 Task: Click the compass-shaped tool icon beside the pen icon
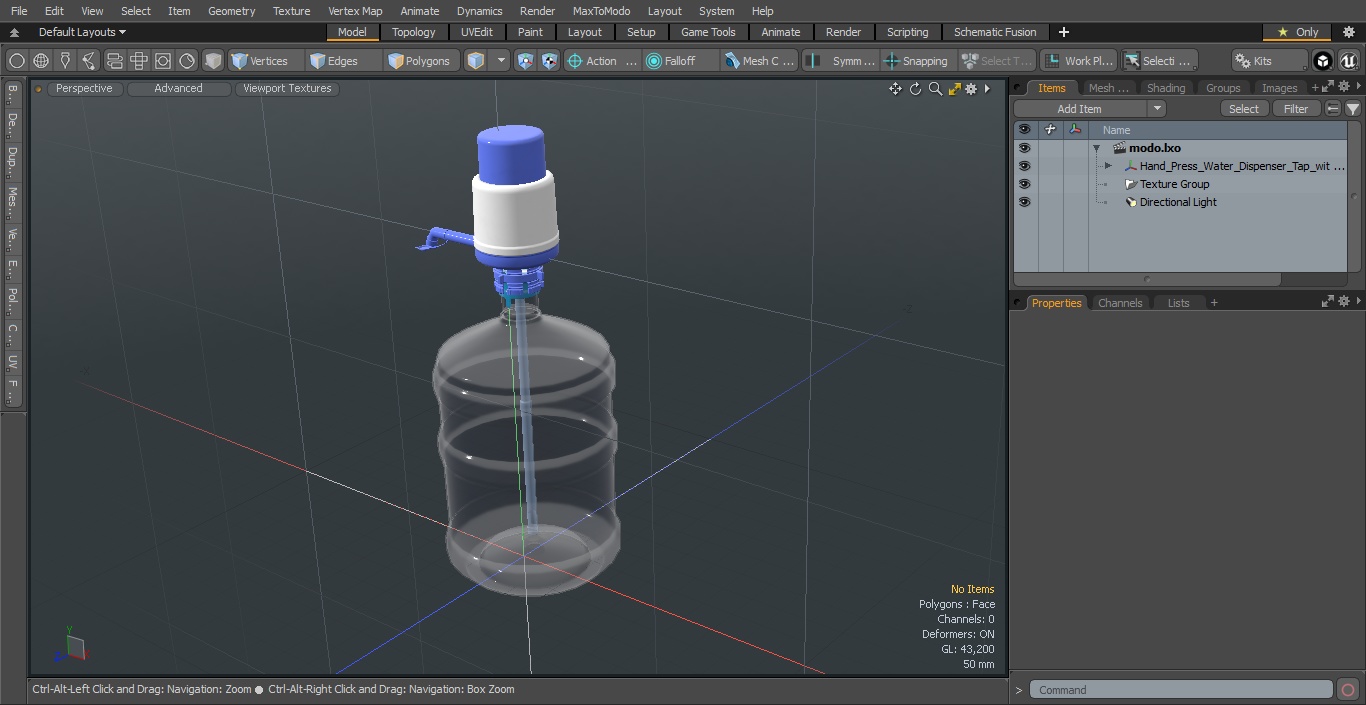pos(89,61)
